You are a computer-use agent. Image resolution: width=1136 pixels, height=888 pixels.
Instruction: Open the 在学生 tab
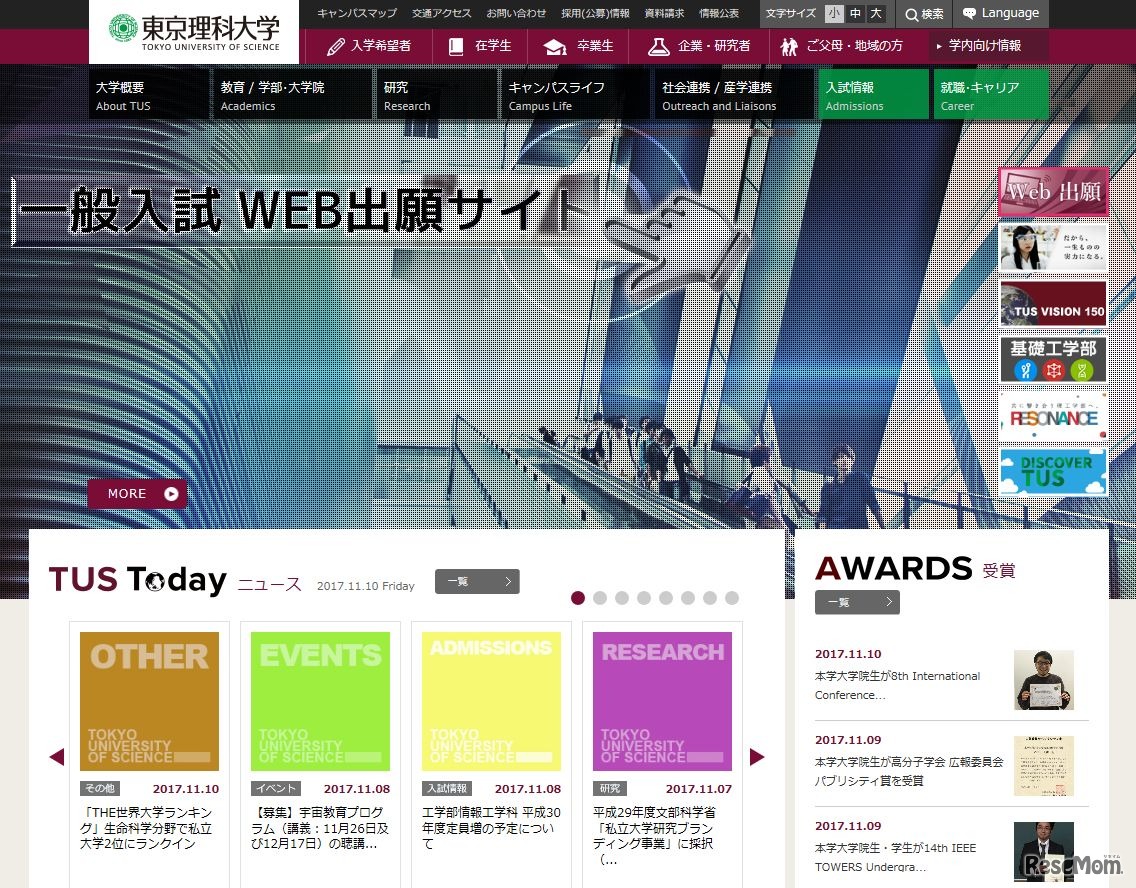[x=480, y=46]
